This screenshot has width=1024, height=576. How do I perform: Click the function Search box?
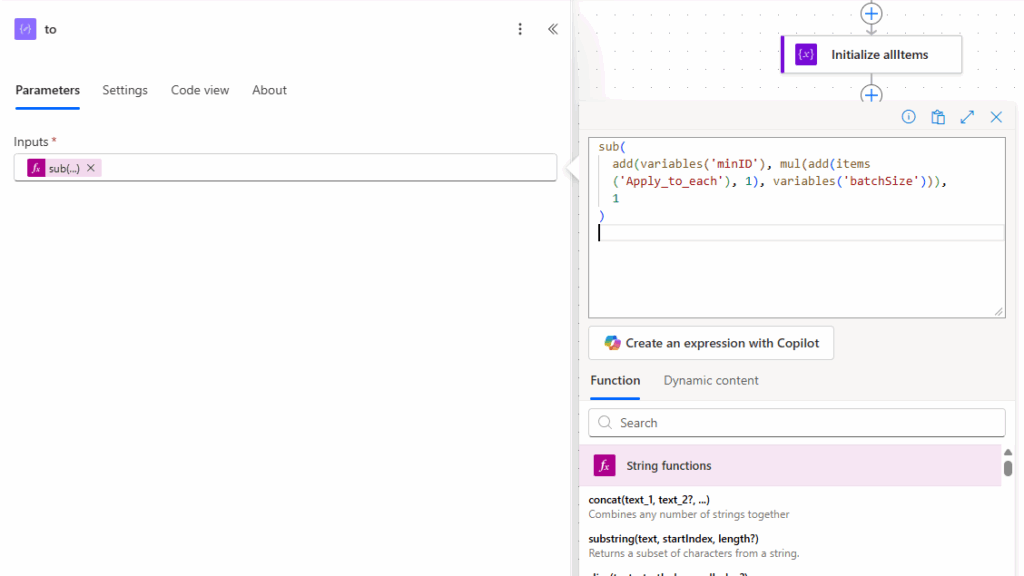click(x=797, y=423)
